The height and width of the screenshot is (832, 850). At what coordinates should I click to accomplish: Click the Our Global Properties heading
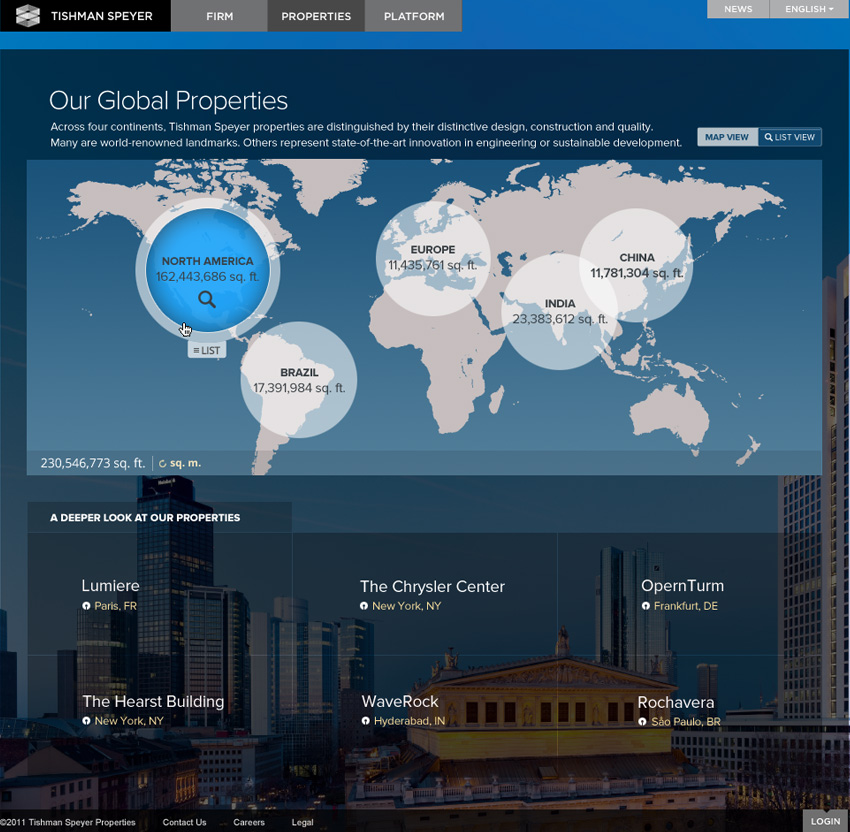point(169,101)
